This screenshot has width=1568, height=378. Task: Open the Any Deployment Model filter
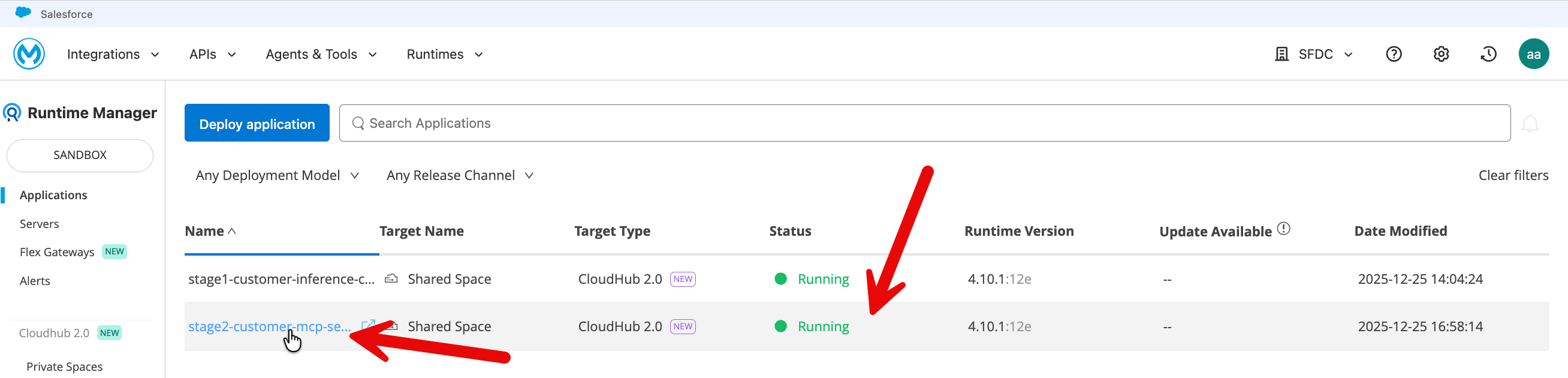point(278,176)
